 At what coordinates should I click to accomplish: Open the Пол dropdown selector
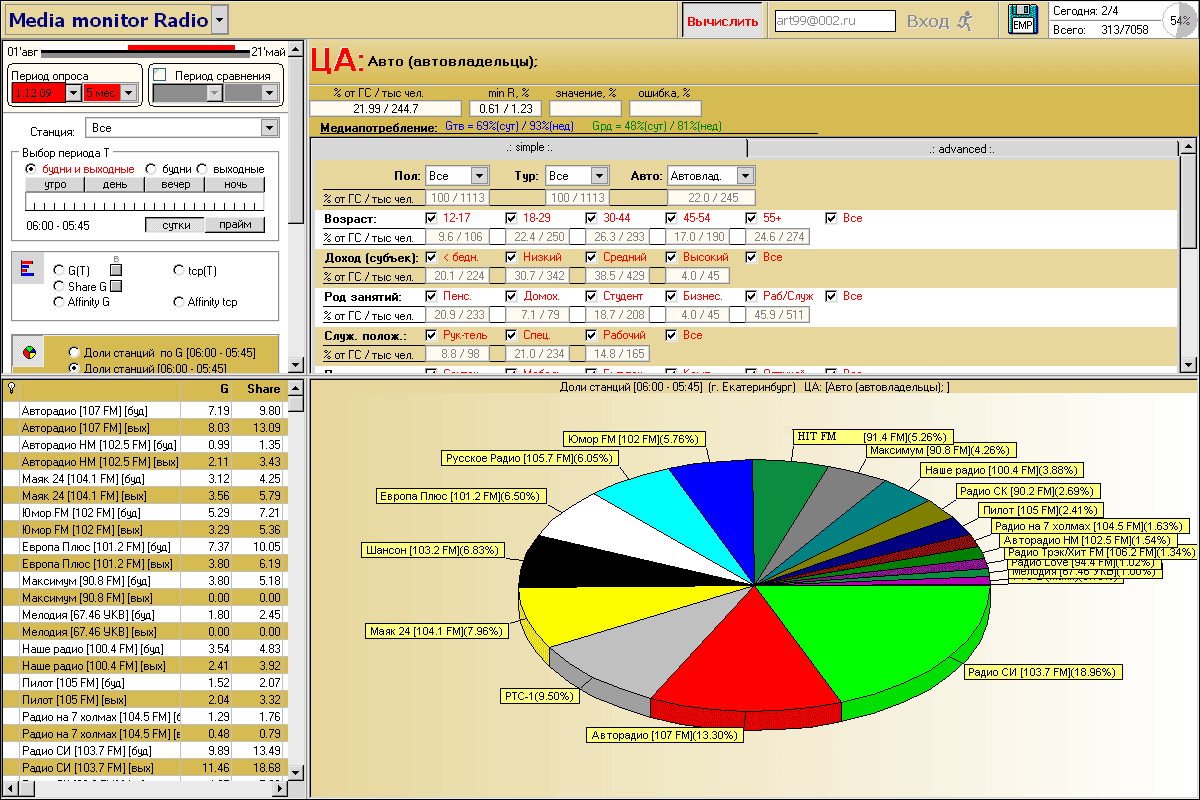coord(479,176)
